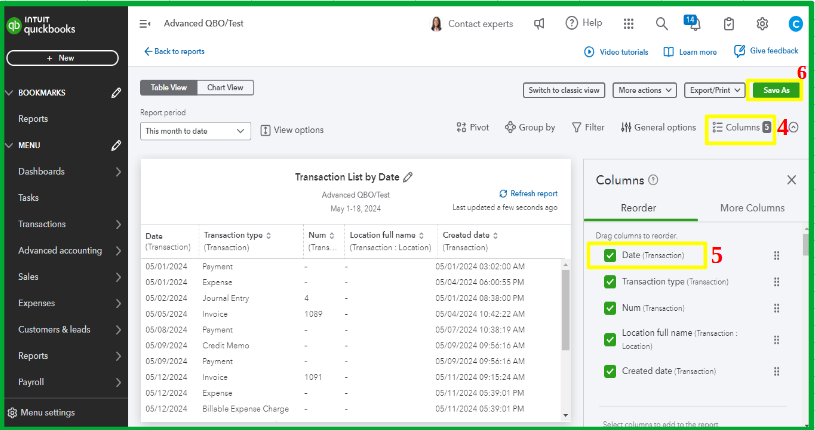Screen dimensions: 815x430
Task: Open the Filter option
Action: tap(588, 127)
